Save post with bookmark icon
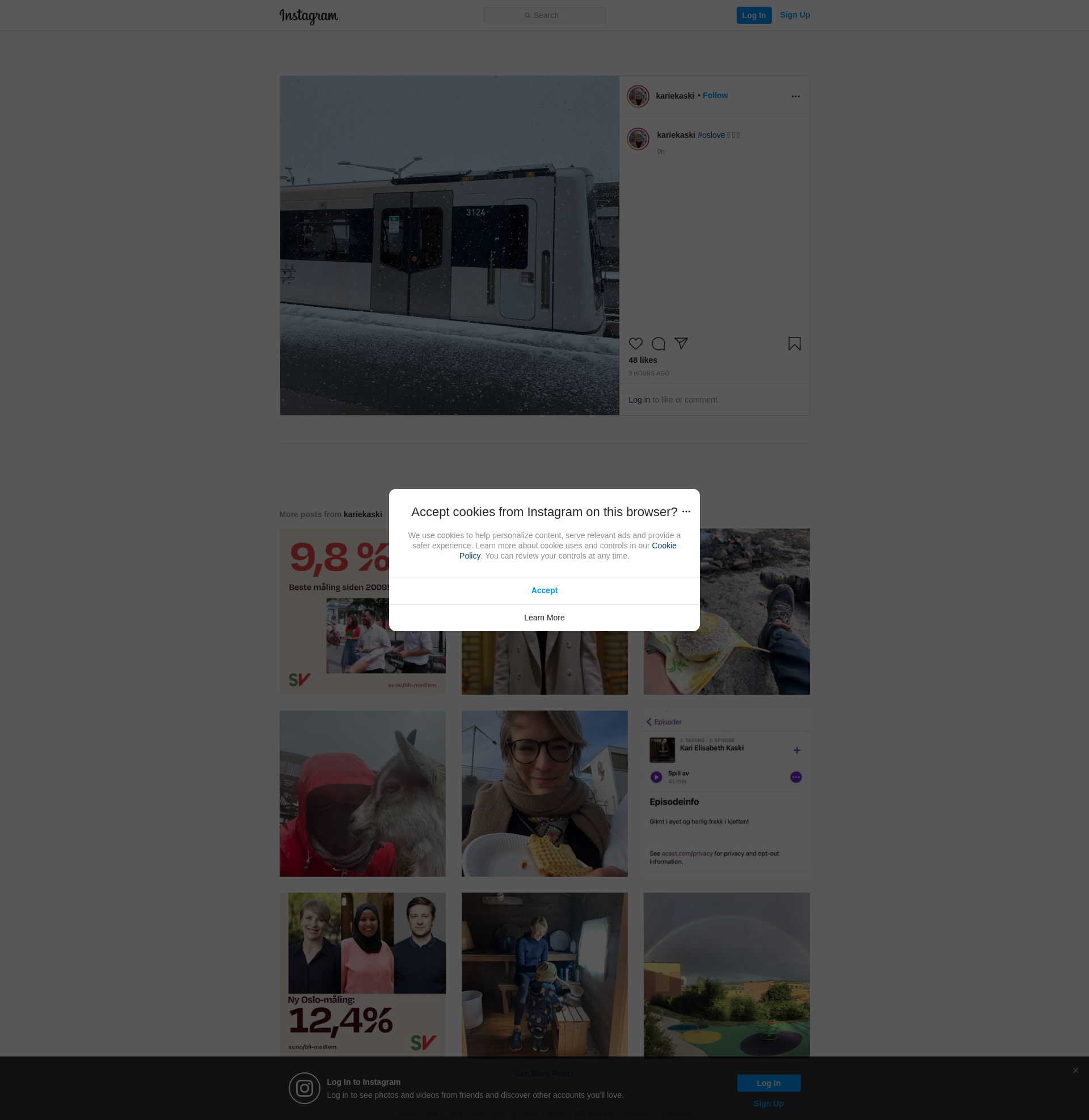The image size is (1089, 1120). click(794, 344)
